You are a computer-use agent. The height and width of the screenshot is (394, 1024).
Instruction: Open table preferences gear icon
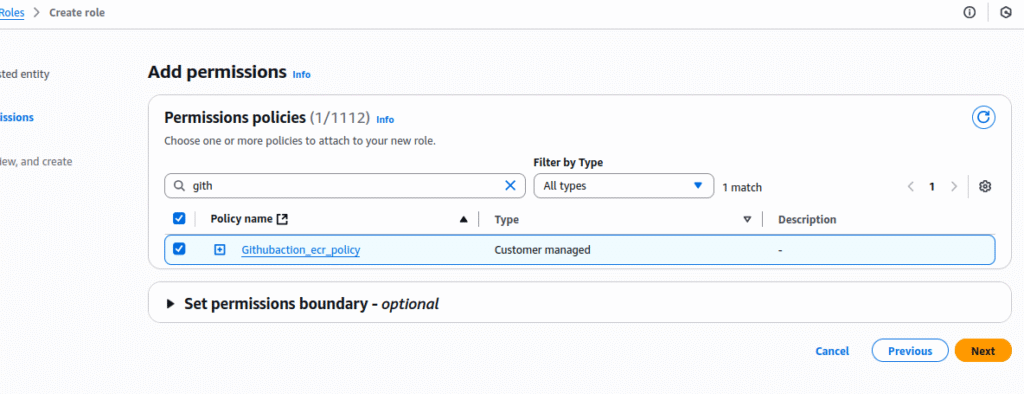coord(985,186)
